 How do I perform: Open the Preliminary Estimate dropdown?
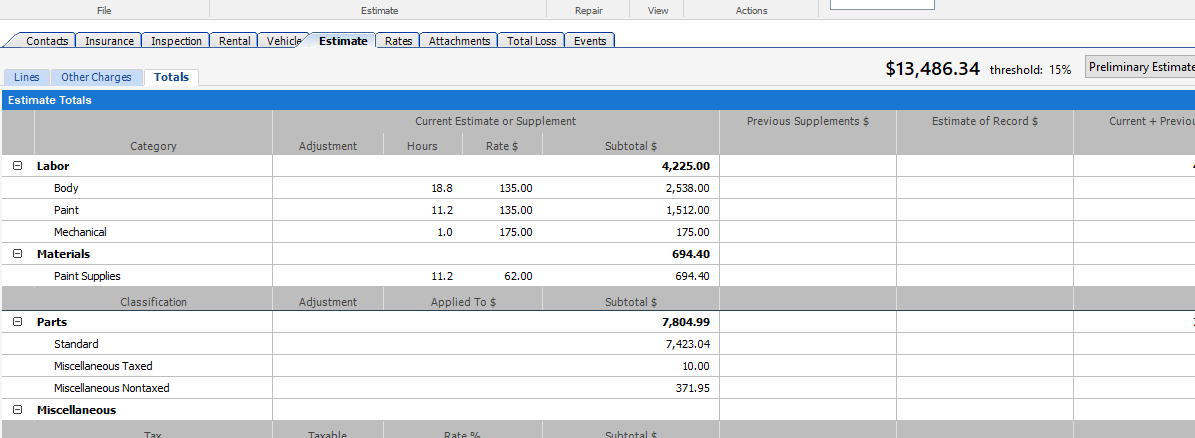click(1140, 67)
